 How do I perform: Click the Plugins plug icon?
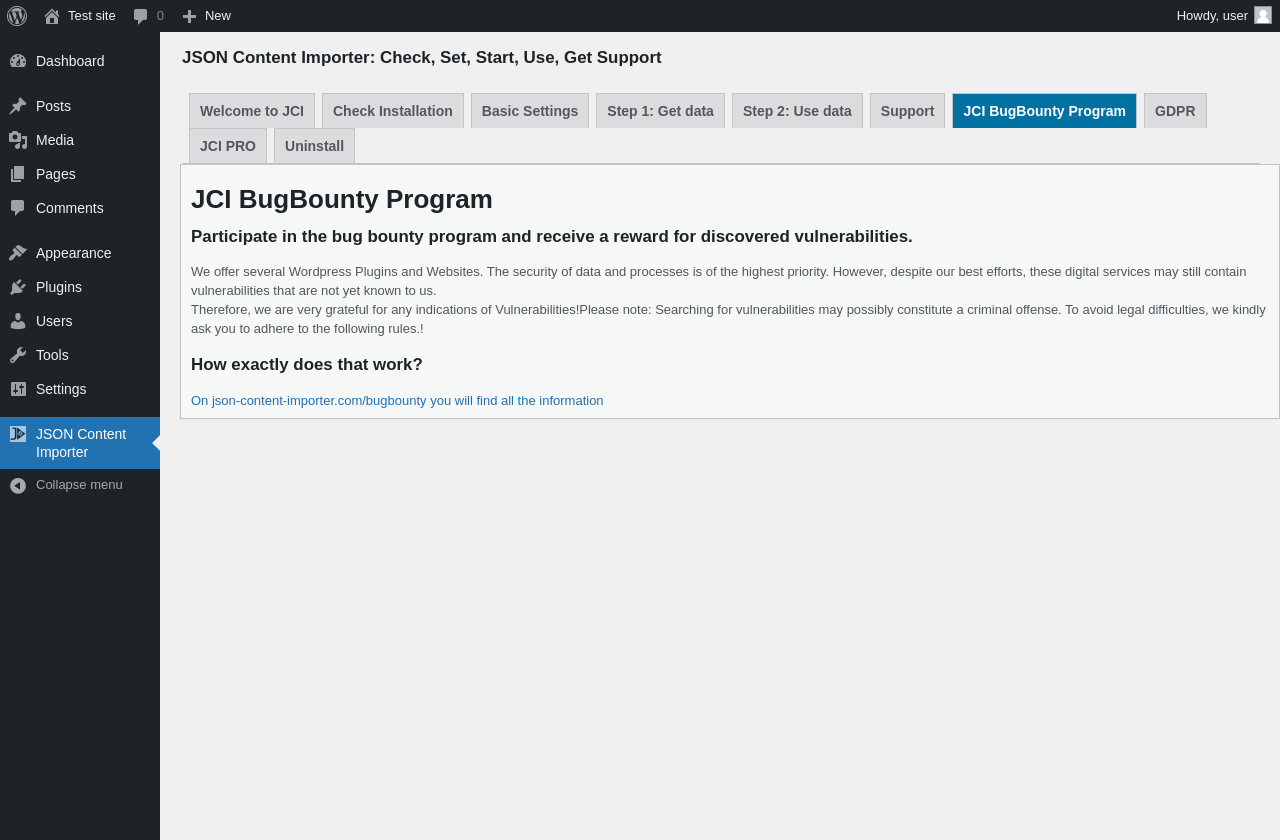coord(18,287)
